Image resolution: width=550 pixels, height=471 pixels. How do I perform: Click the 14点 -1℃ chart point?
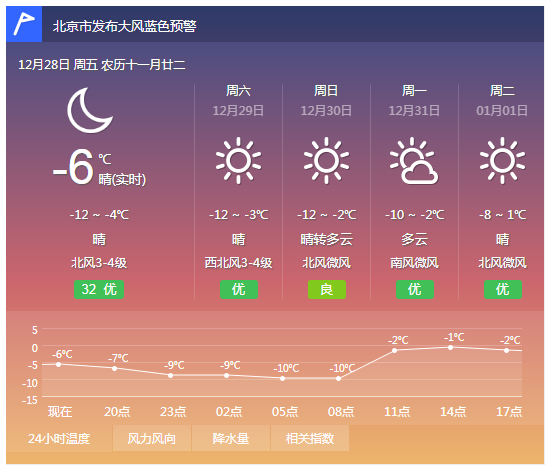(x=450, y=347)
